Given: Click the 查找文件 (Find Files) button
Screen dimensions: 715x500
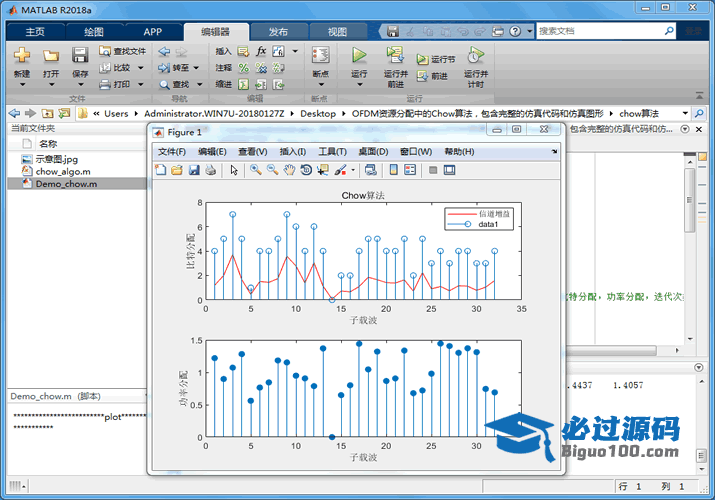Looking at the screenshot, I should tap(122, 51).
